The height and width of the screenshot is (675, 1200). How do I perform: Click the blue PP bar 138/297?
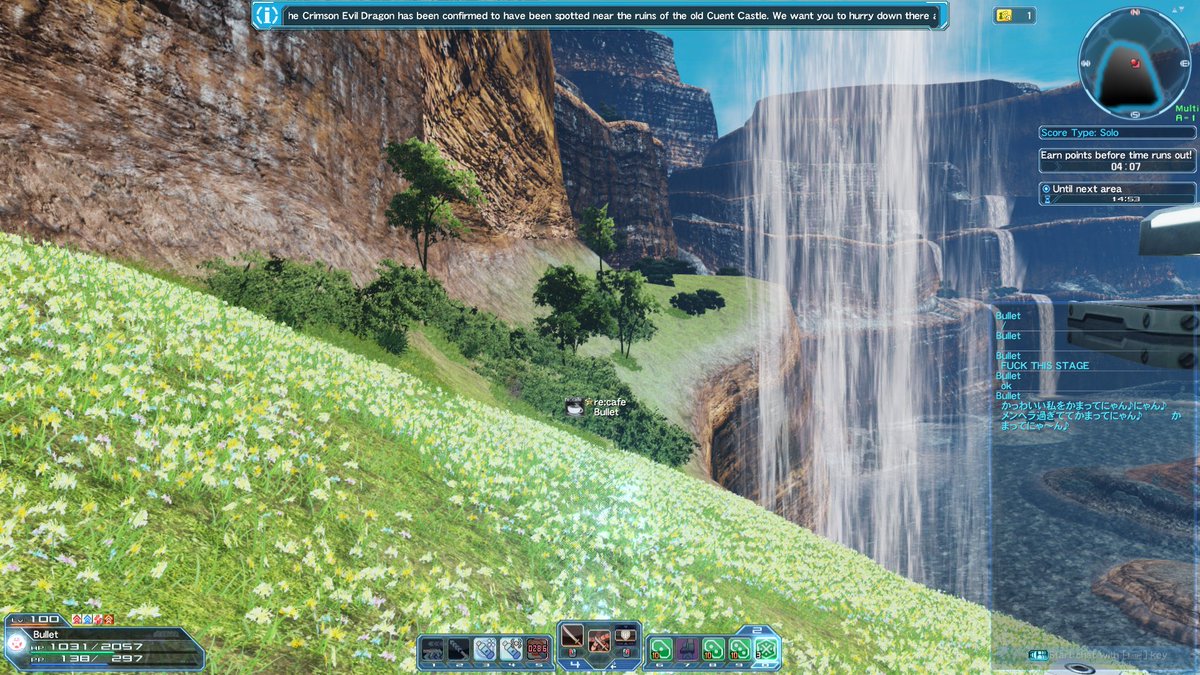[114, 664]
